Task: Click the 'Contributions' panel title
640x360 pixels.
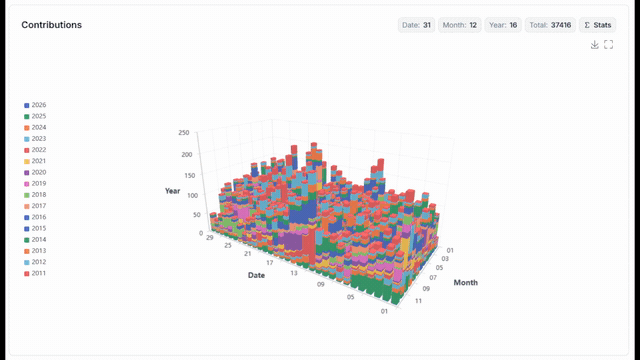Action: click(x=51, y=25)
